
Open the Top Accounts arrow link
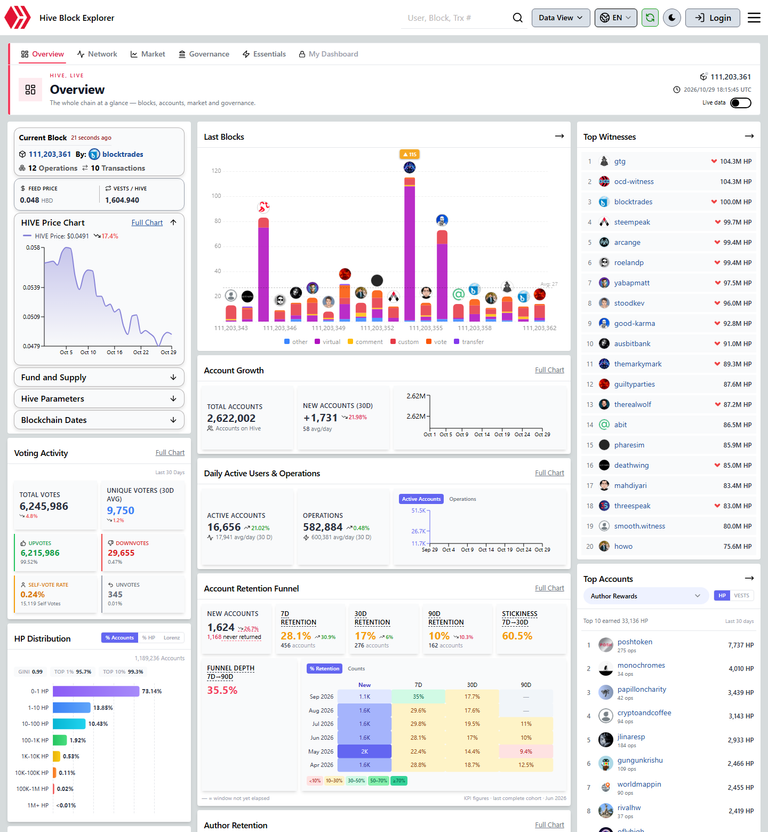tap(749, 578)
